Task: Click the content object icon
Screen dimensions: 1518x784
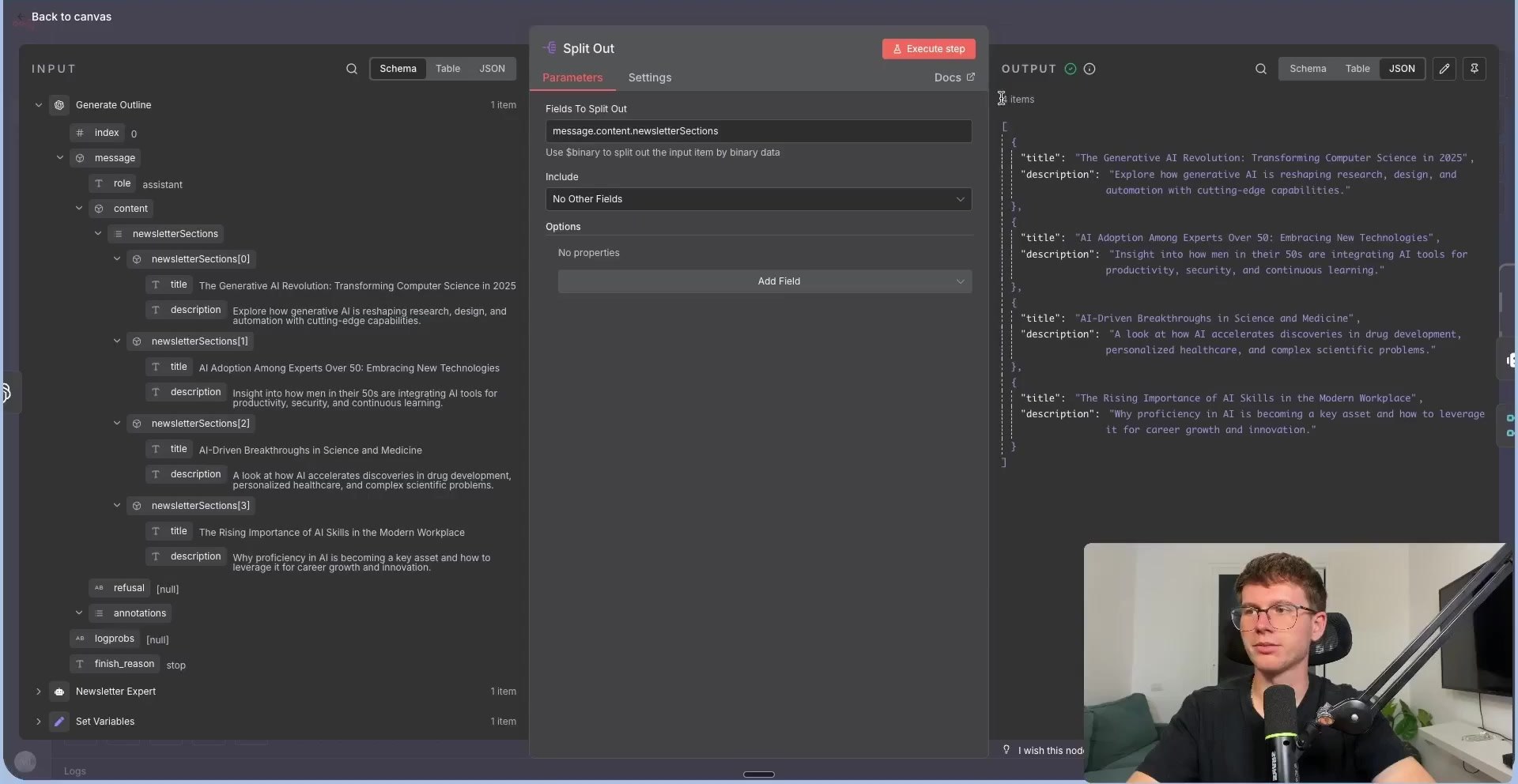Action: click(99, 209)
